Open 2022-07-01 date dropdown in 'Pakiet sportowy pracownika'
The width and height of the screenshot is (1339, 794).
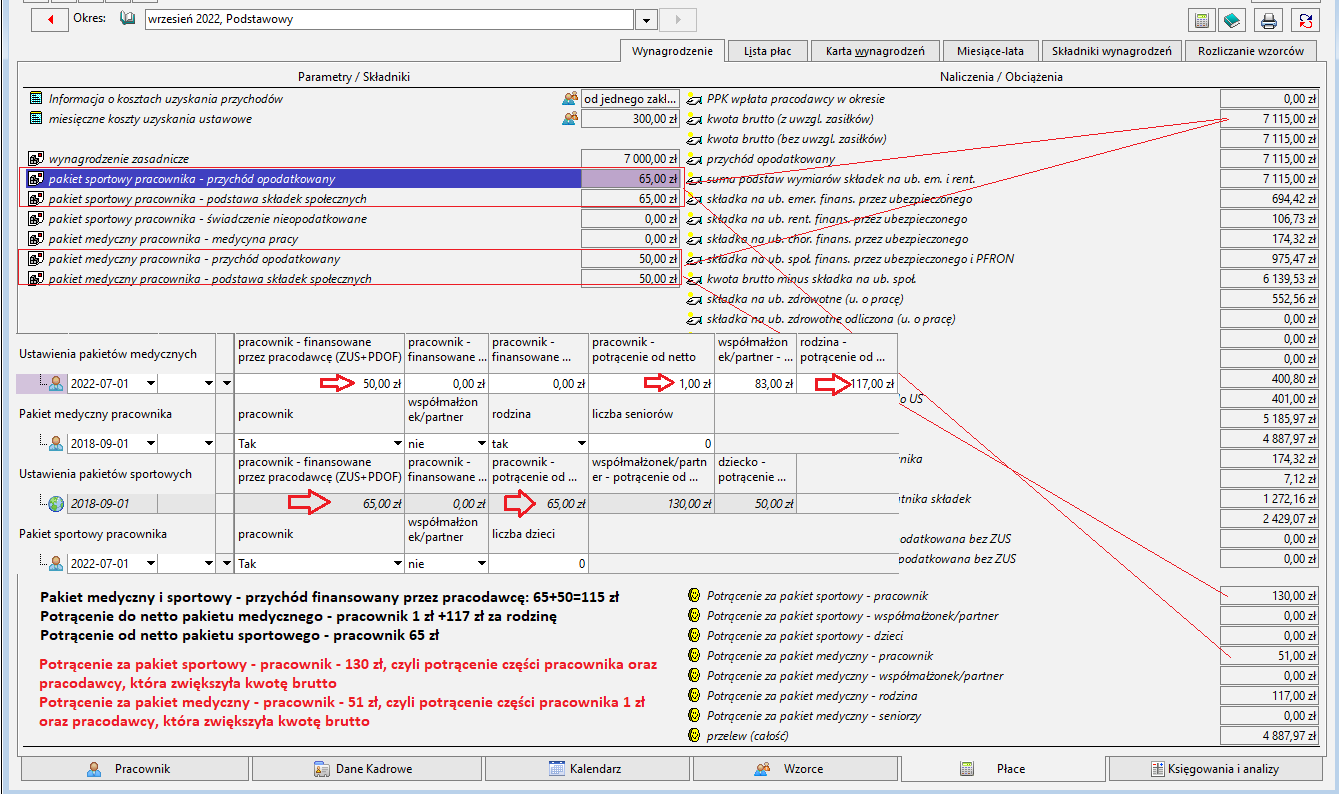tap(150, 564)
